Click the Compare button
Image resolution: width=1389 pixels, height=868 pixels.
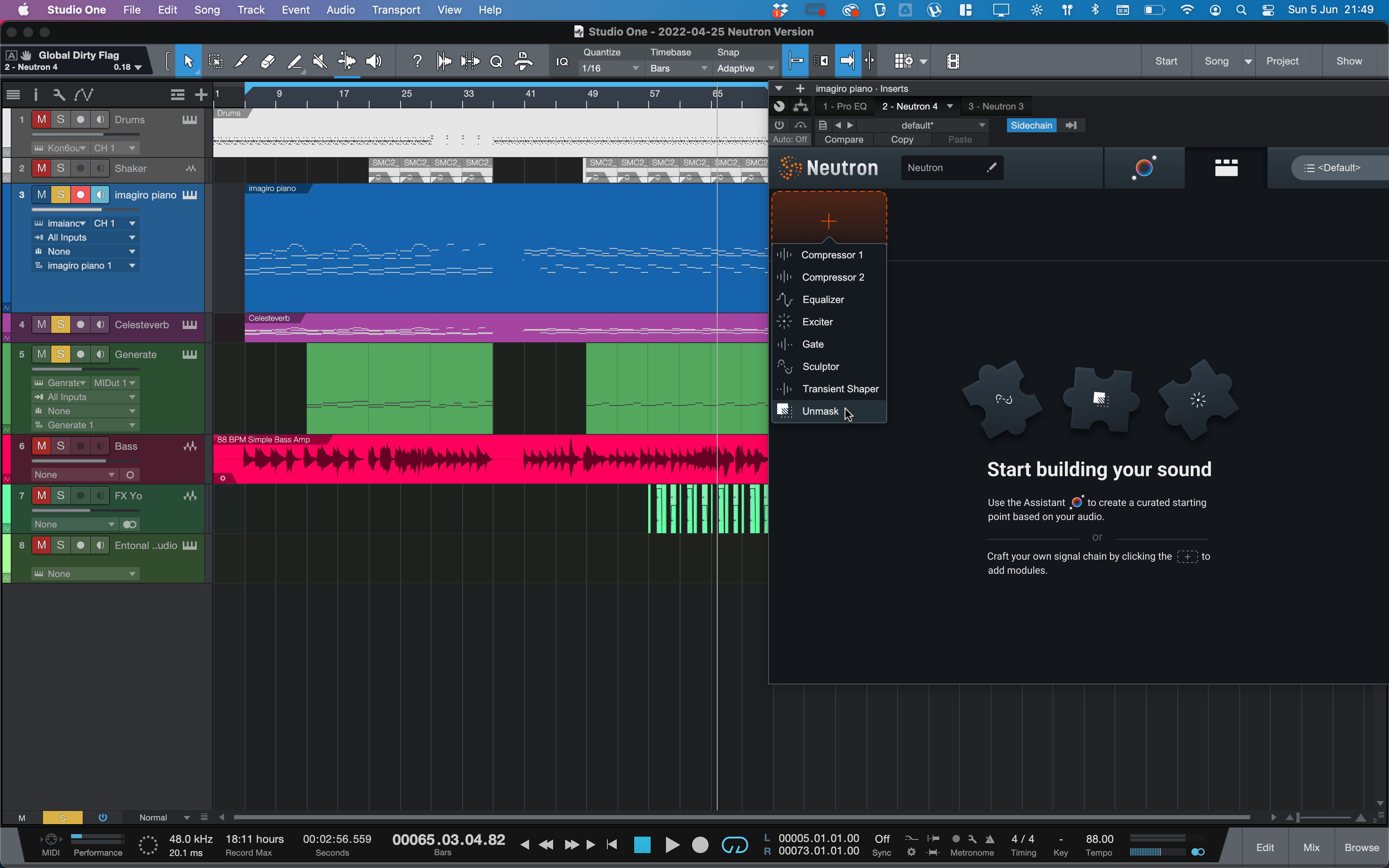843,140
